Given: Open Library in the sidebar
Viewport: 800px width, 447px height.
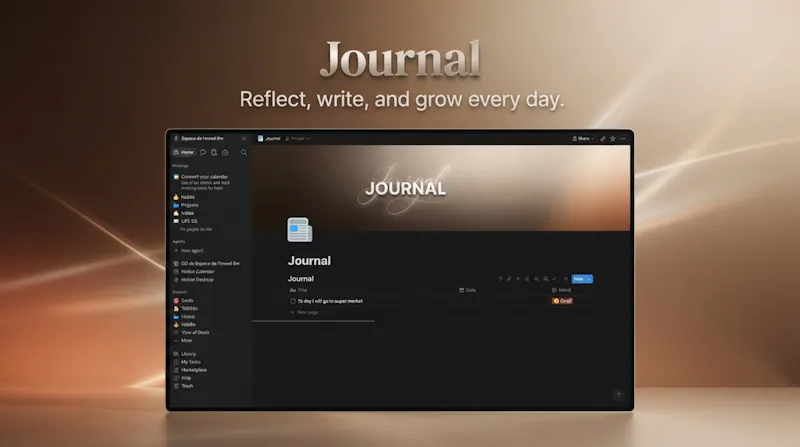Looking at the screenshot, I should point(185,354).
